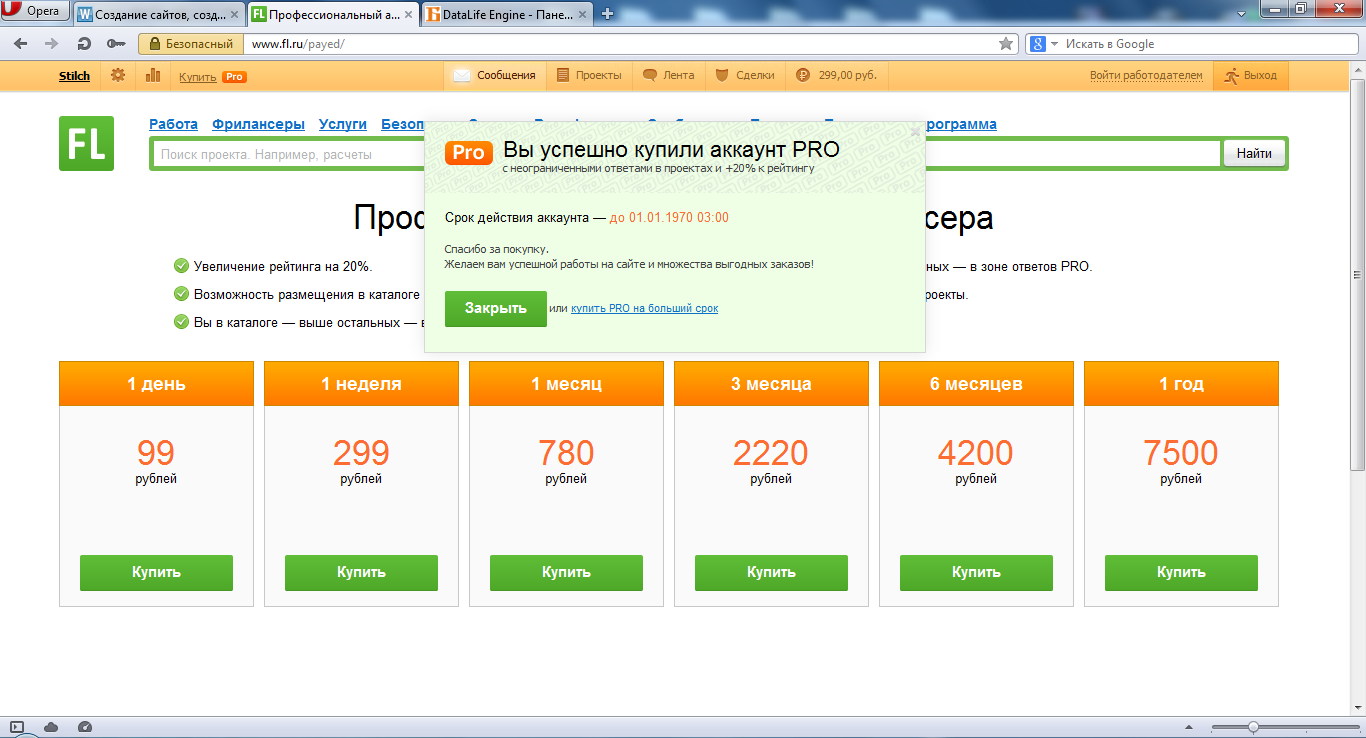Switch to the 'Создание сайтов' tab
Screen dimensions: 1366x738
[x=159, y=14]
